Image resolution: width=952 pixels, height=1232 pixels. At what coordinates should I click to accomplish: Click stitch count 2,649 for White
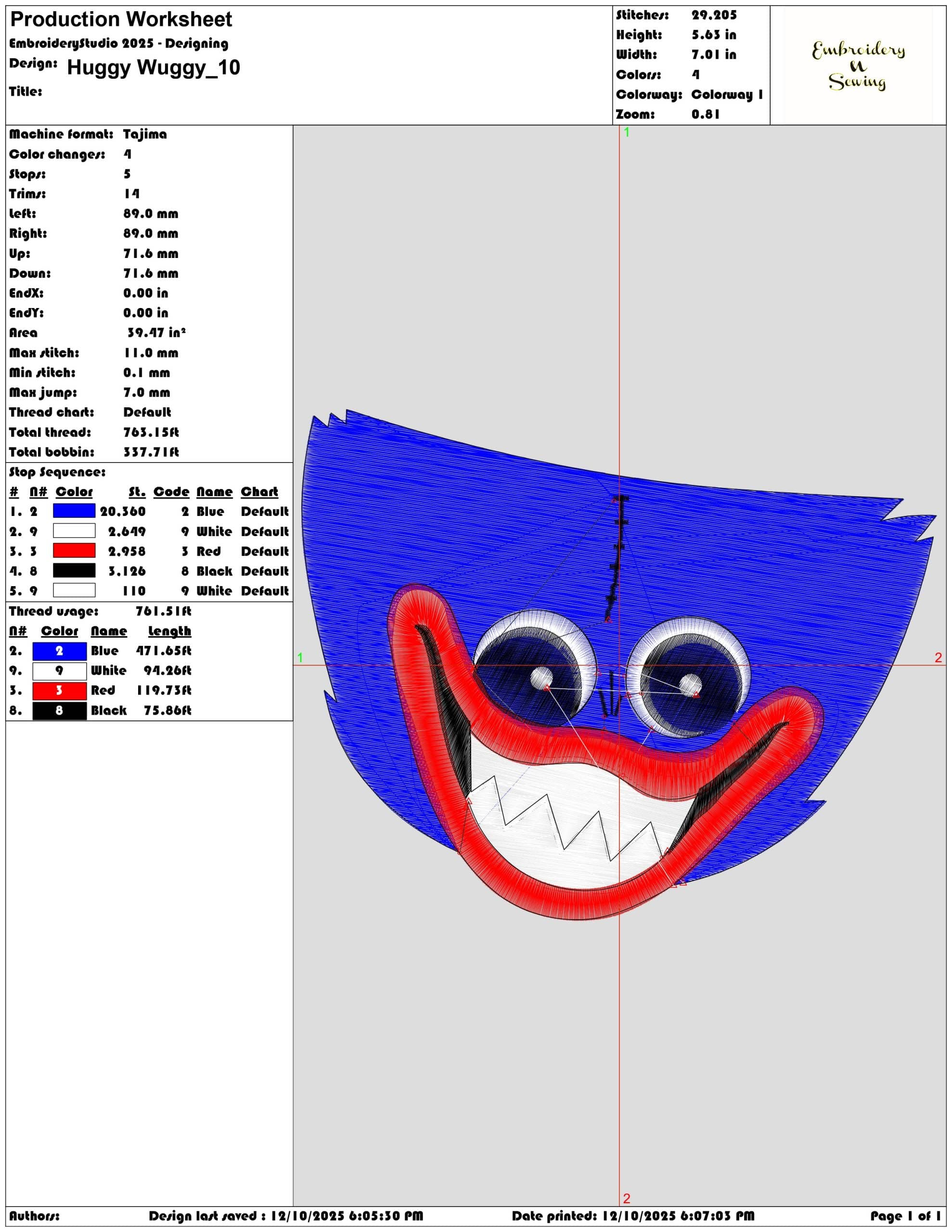[x=127, y=531]
